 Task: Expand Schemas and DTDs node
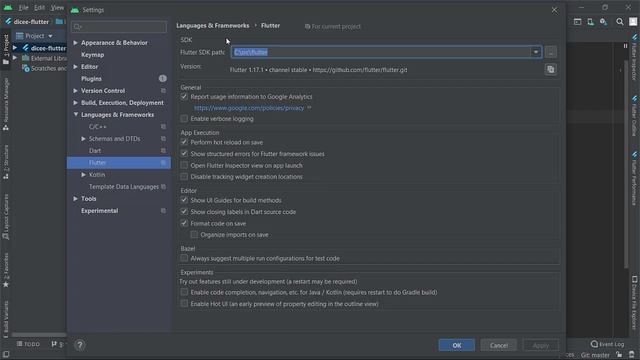click(x=83, y=139)
